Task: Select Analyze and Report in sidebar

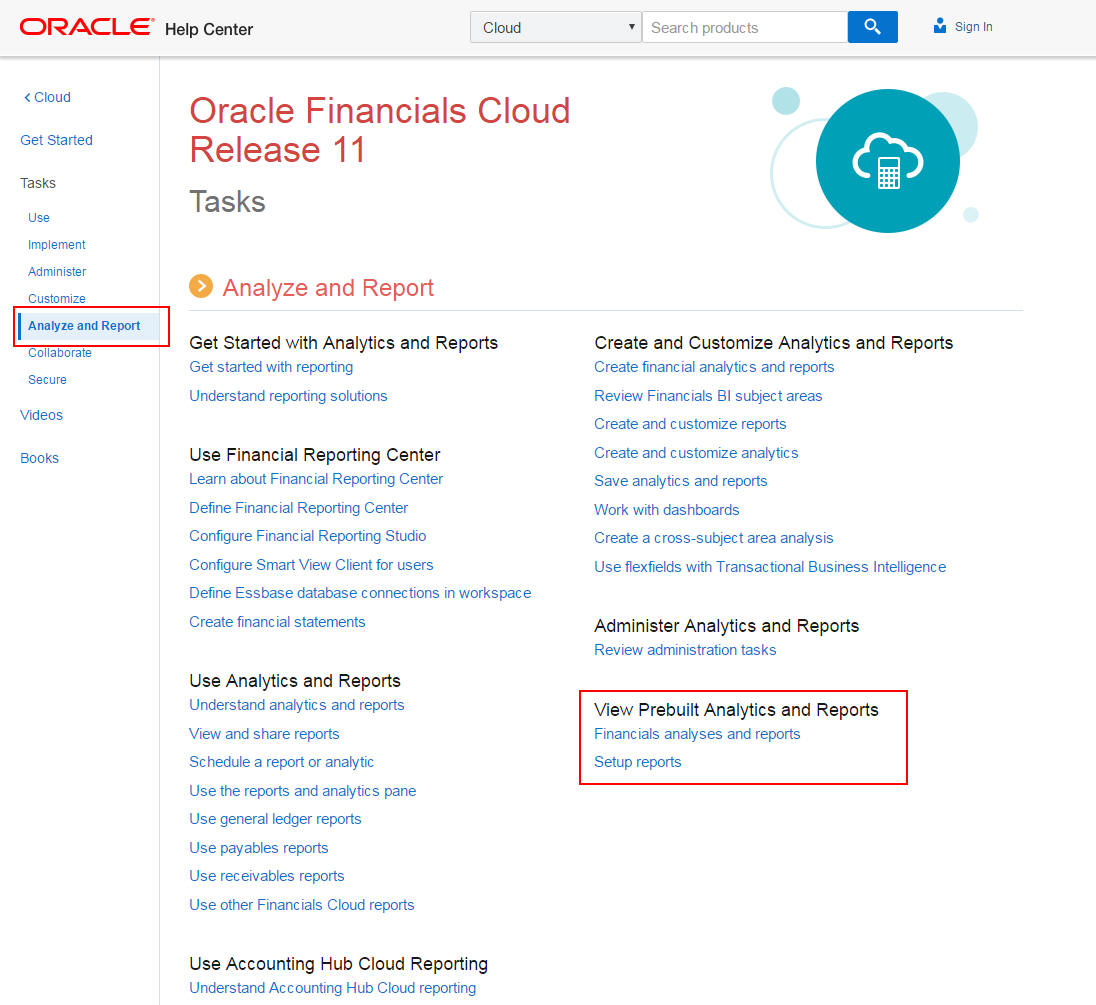Action: pos(84,326)
